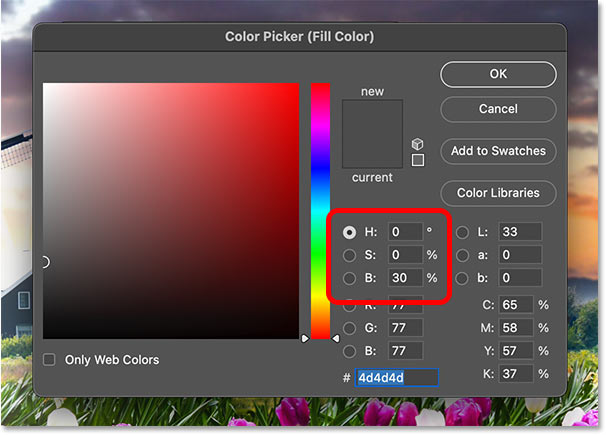
Task: Click the web-safe color square below the cube
Action: [418, 160]
